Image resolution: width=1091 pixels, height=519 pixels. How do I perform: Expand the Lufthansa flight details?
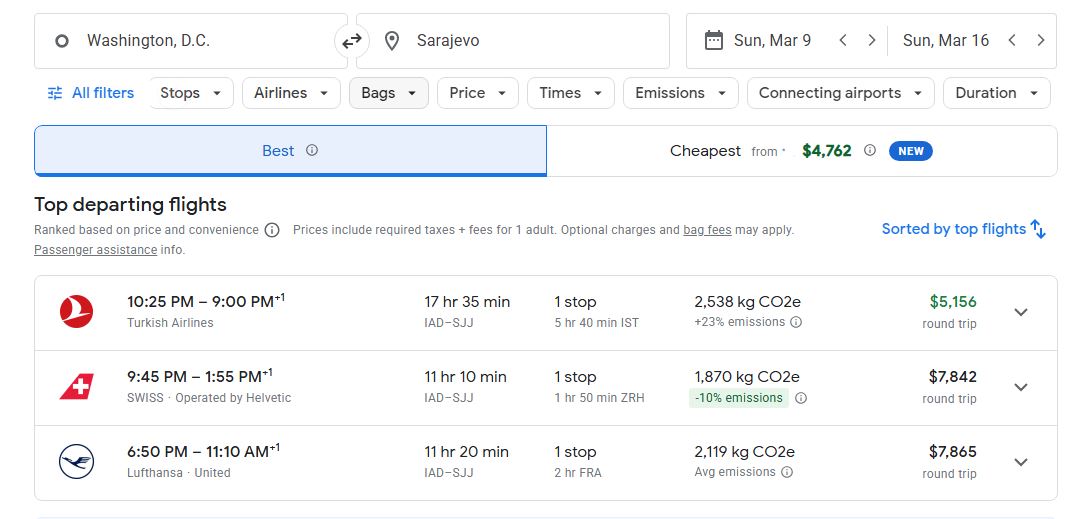pos(1021,462)
